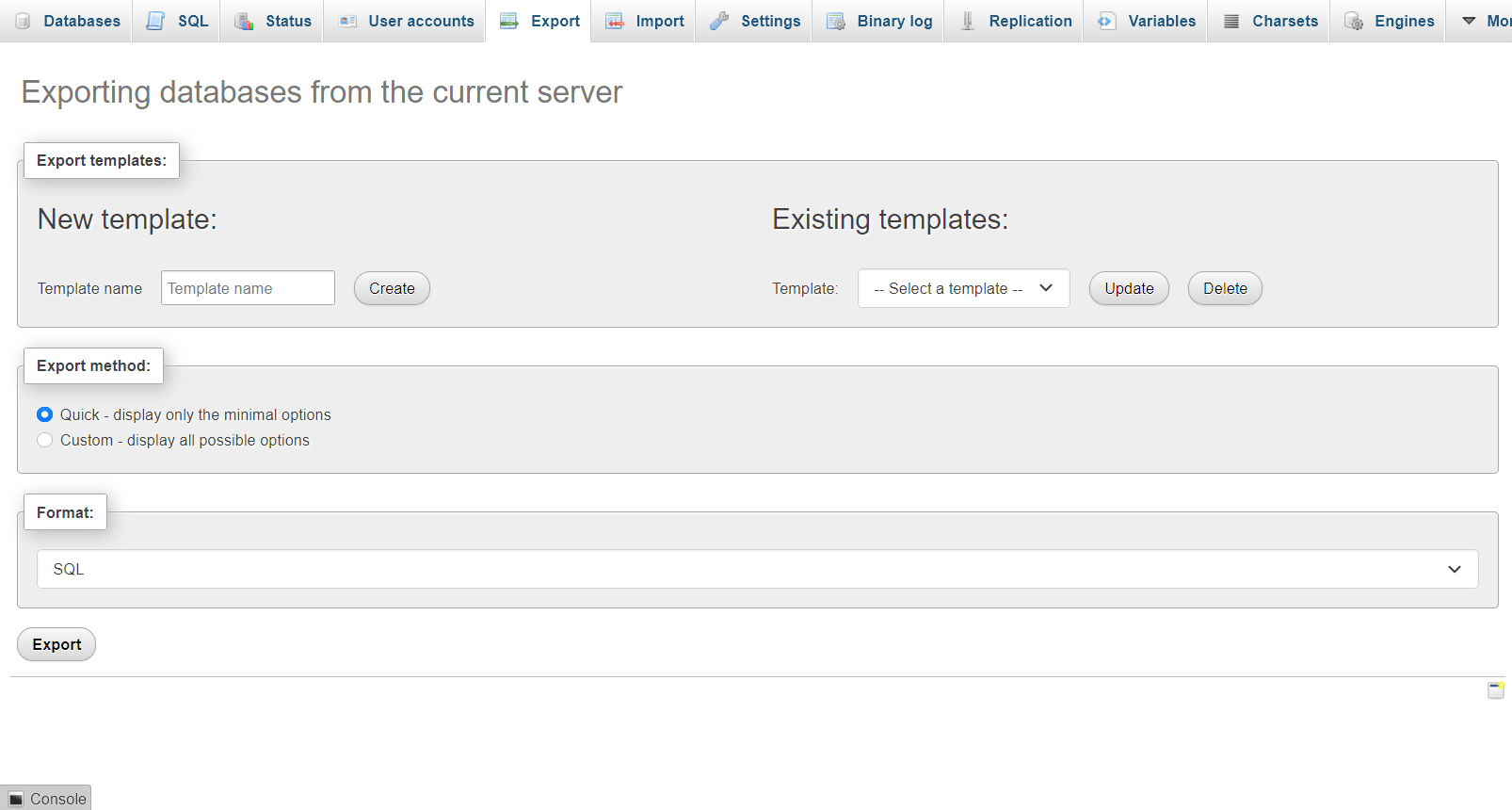Screen dimensions: 1512x810
Task: Click the page-related links icon at bottom right
Action: [x=1496, y=690]
